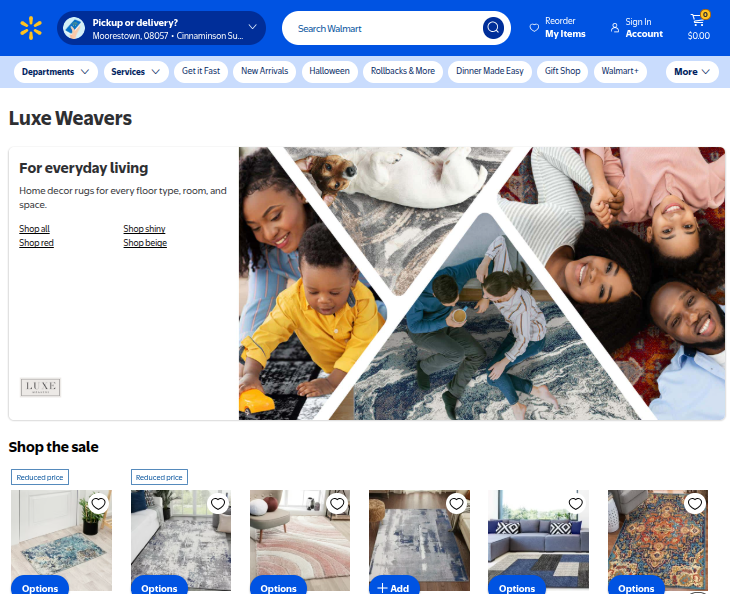The height and width of the screenshot is (594, 730).
Task: Toggle heart on the pink wavy rug
Action: (x=337, y=503)
